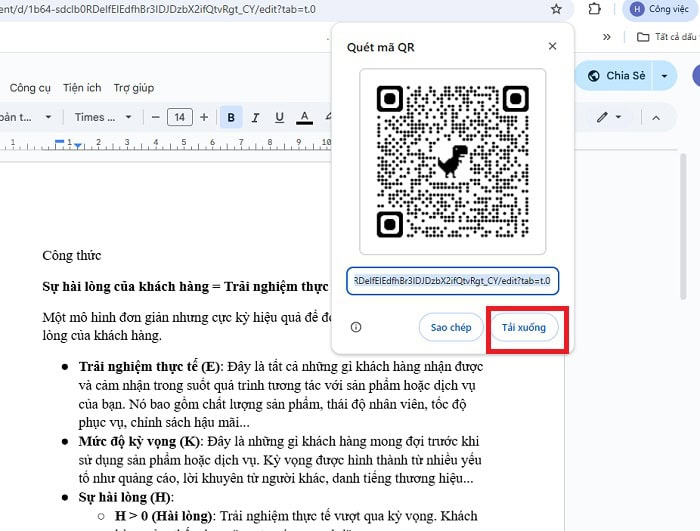Close the Quét mã QR dialog
The image size is (700, 531).
(x=552, y=46)
